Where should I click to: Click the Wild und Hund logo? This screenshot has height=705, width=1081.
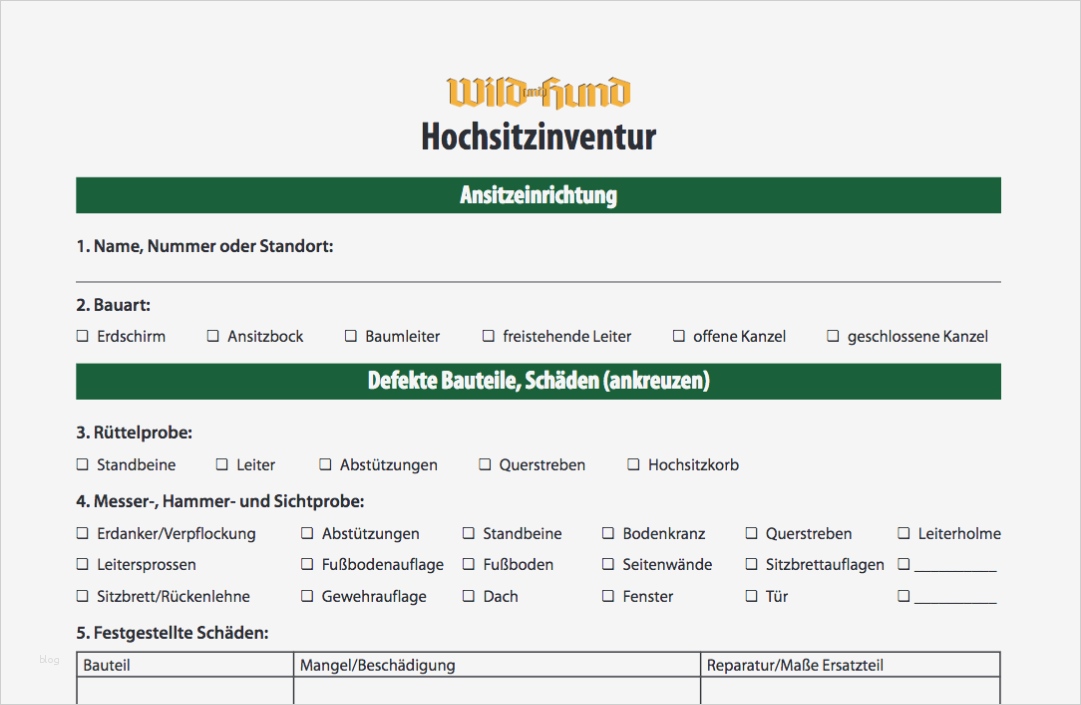pos(538,93)
